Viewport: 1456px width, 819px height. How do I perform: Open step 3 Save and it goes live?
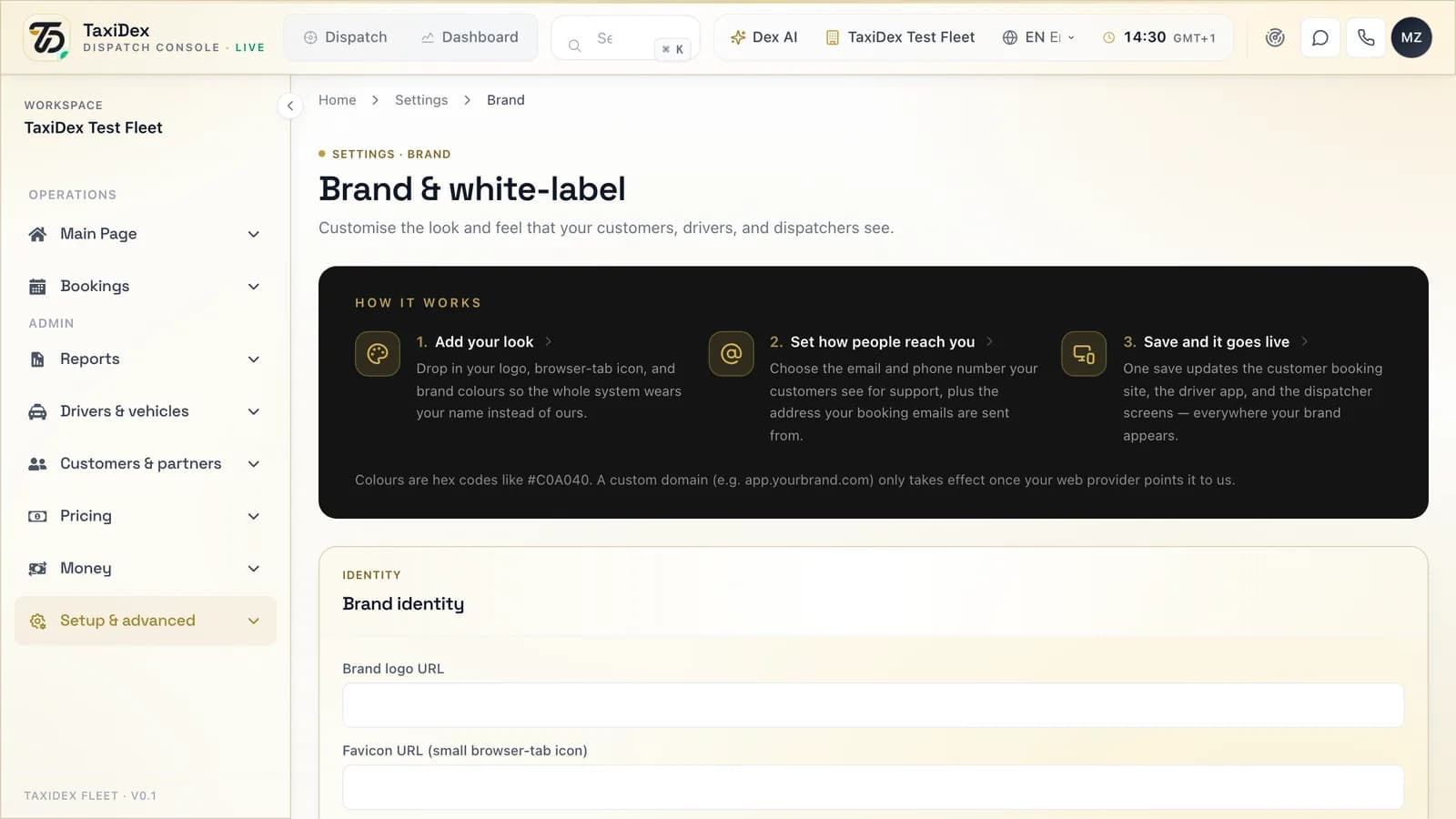[1216, 342]
